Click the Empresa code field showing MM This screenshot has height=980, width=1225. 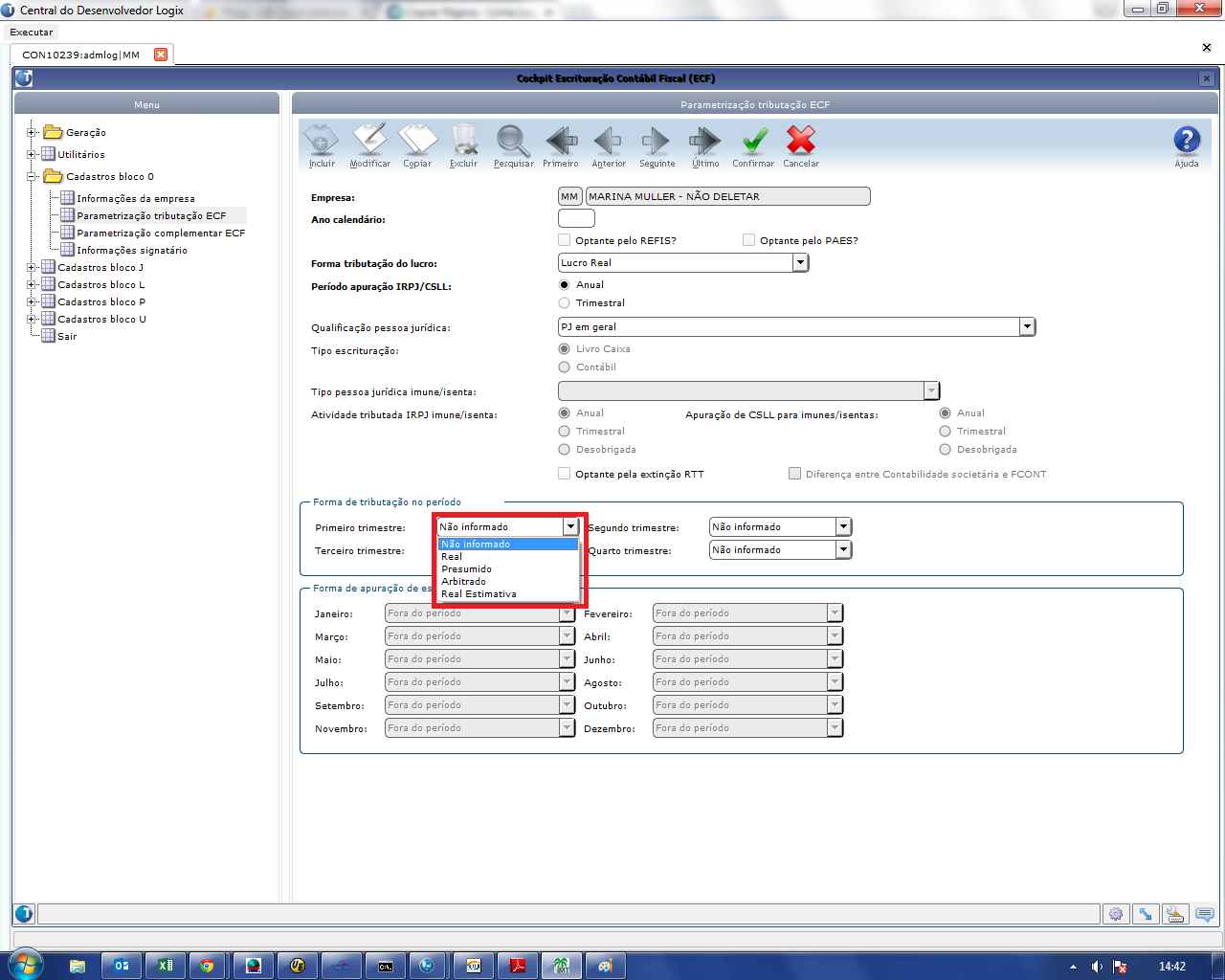coord(569,196)
